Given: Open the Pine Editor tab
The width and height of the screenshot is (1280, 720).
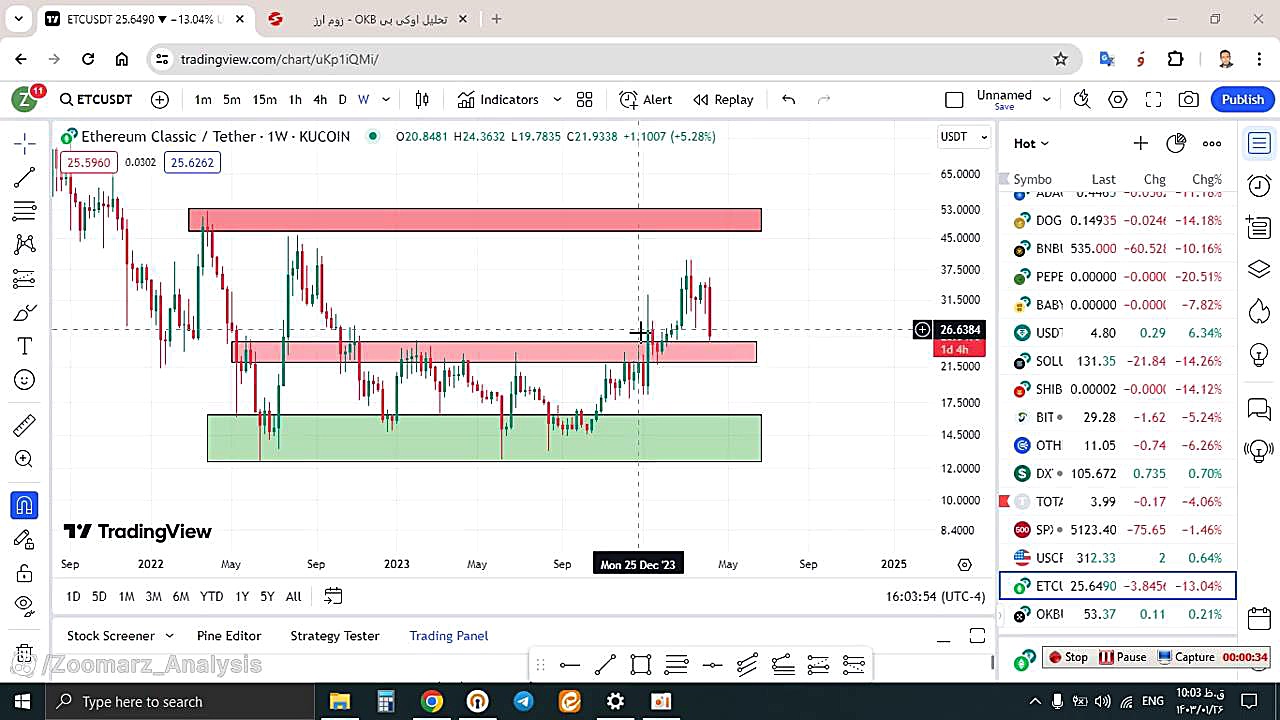Looking at the screenshot, I should click(229, 636).
